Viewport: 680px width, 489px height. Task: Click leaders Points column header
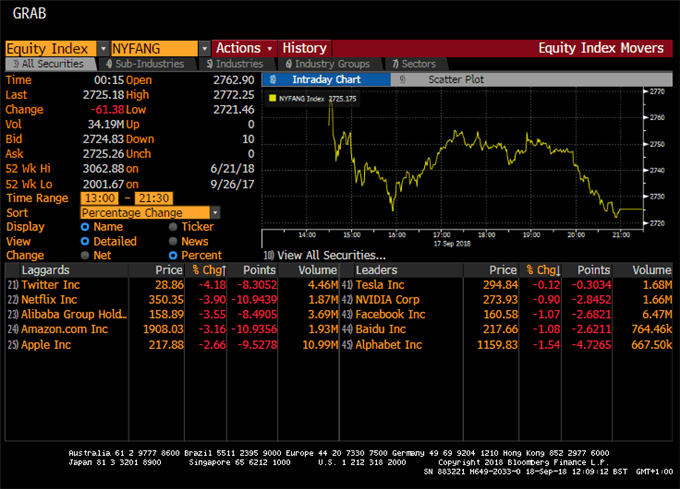click(594, 270)
